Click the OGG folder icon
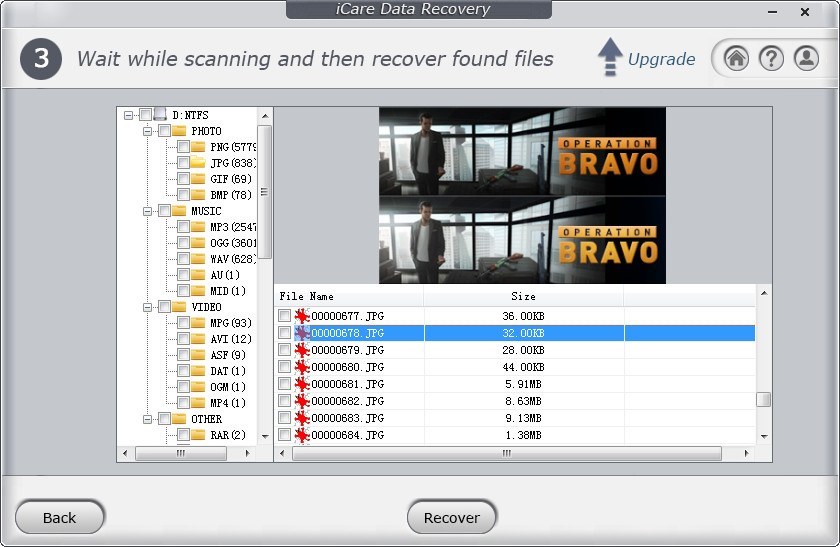This screenshot has height=547, width=840. 198,243
